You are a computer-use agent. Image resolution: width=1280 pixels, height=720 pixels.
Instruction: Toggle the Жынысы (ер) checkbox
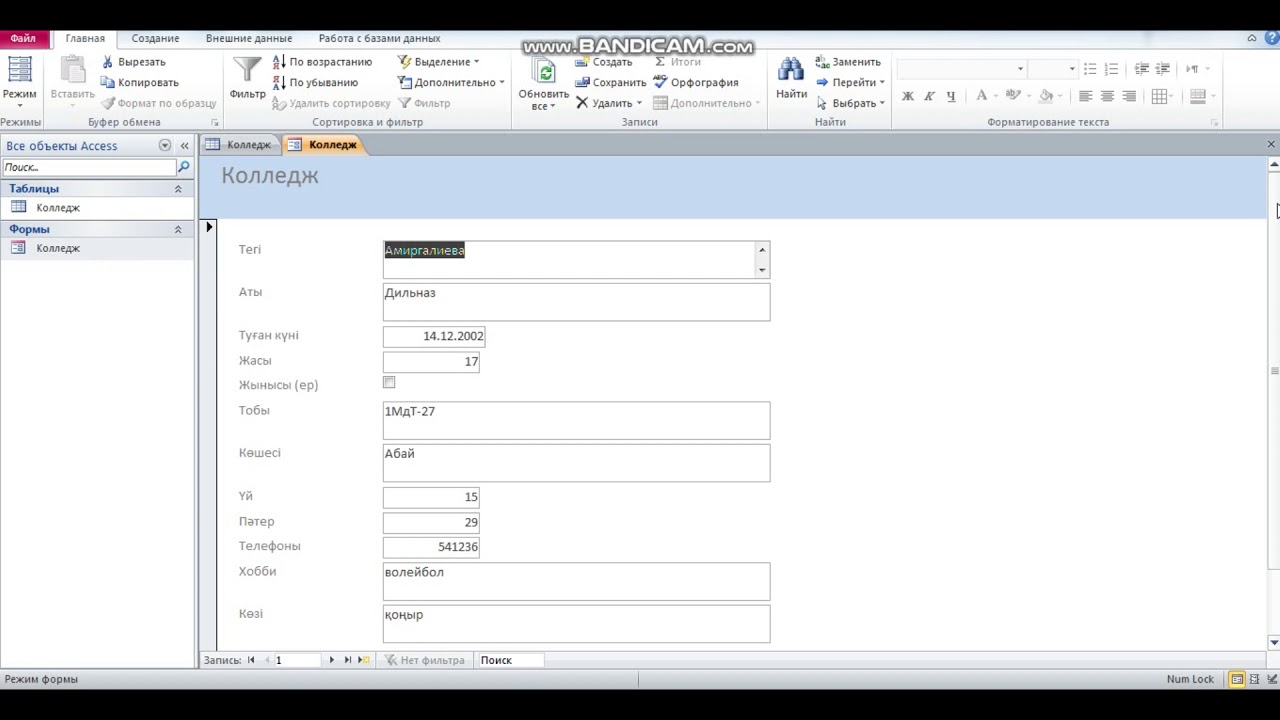(389, 382)
